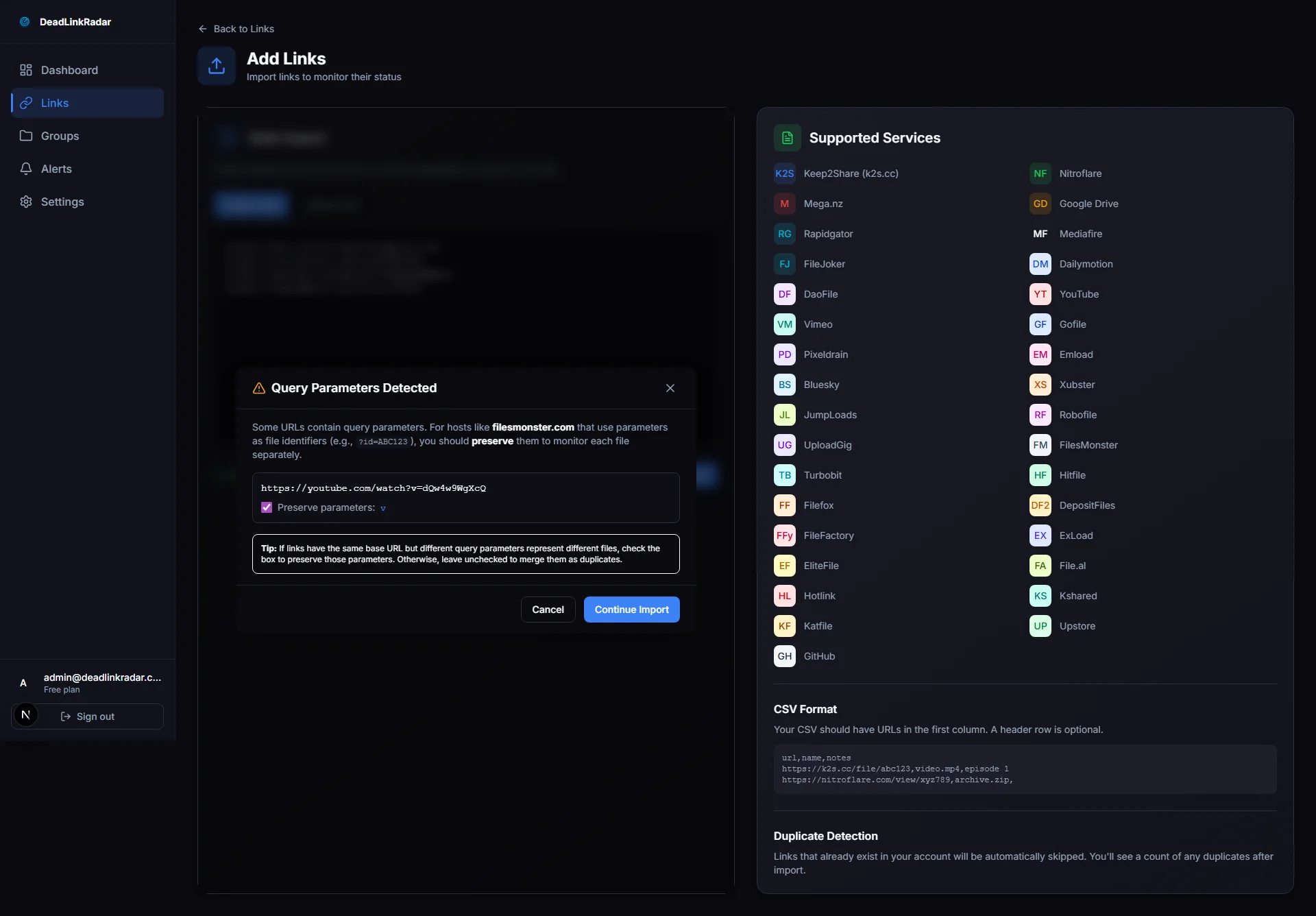Click the Supported Services document icon
Image resolution: width=1316 pixels, height=916 pixels.
coord(787,138)
